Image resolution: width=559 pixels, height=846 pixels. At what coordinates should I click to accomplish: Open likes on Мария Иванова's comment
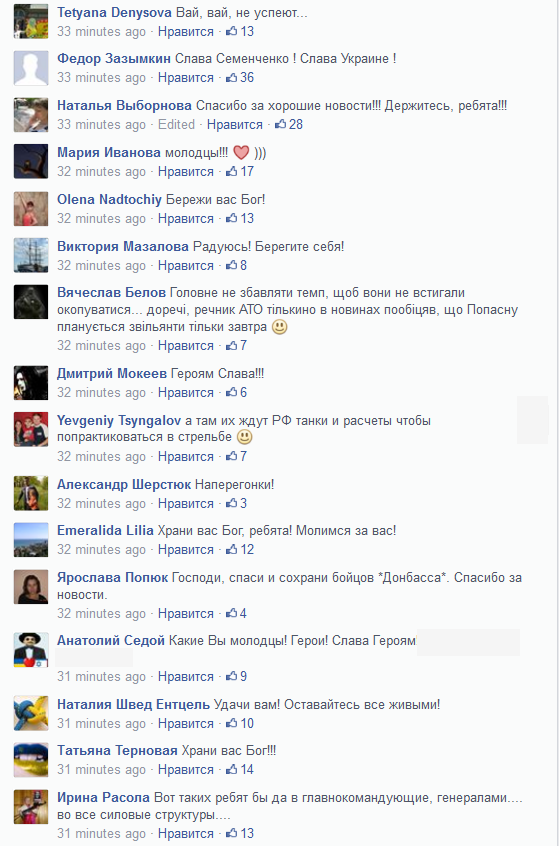(240, 172)
